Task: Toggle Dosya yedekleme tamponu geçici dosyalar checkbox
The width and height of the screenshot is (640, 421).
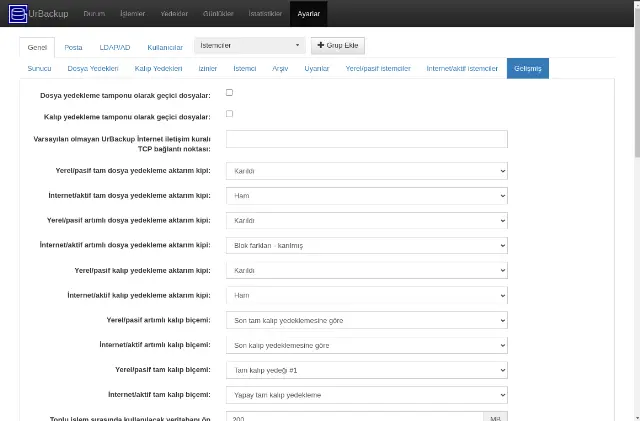Action: pyautogui.click(x=229, y=93)
